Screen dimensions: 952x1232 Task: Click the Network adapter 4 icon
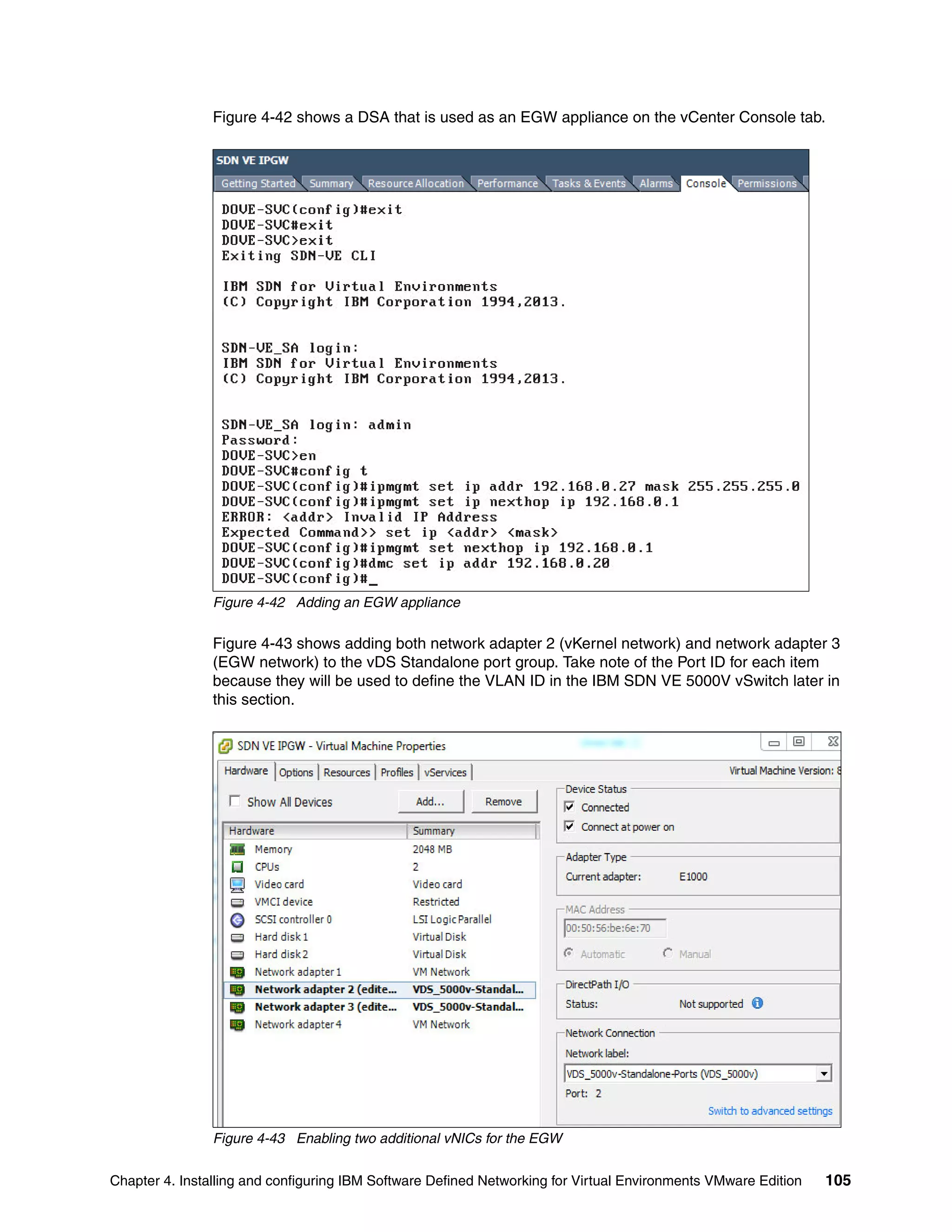coord(238,1024)
